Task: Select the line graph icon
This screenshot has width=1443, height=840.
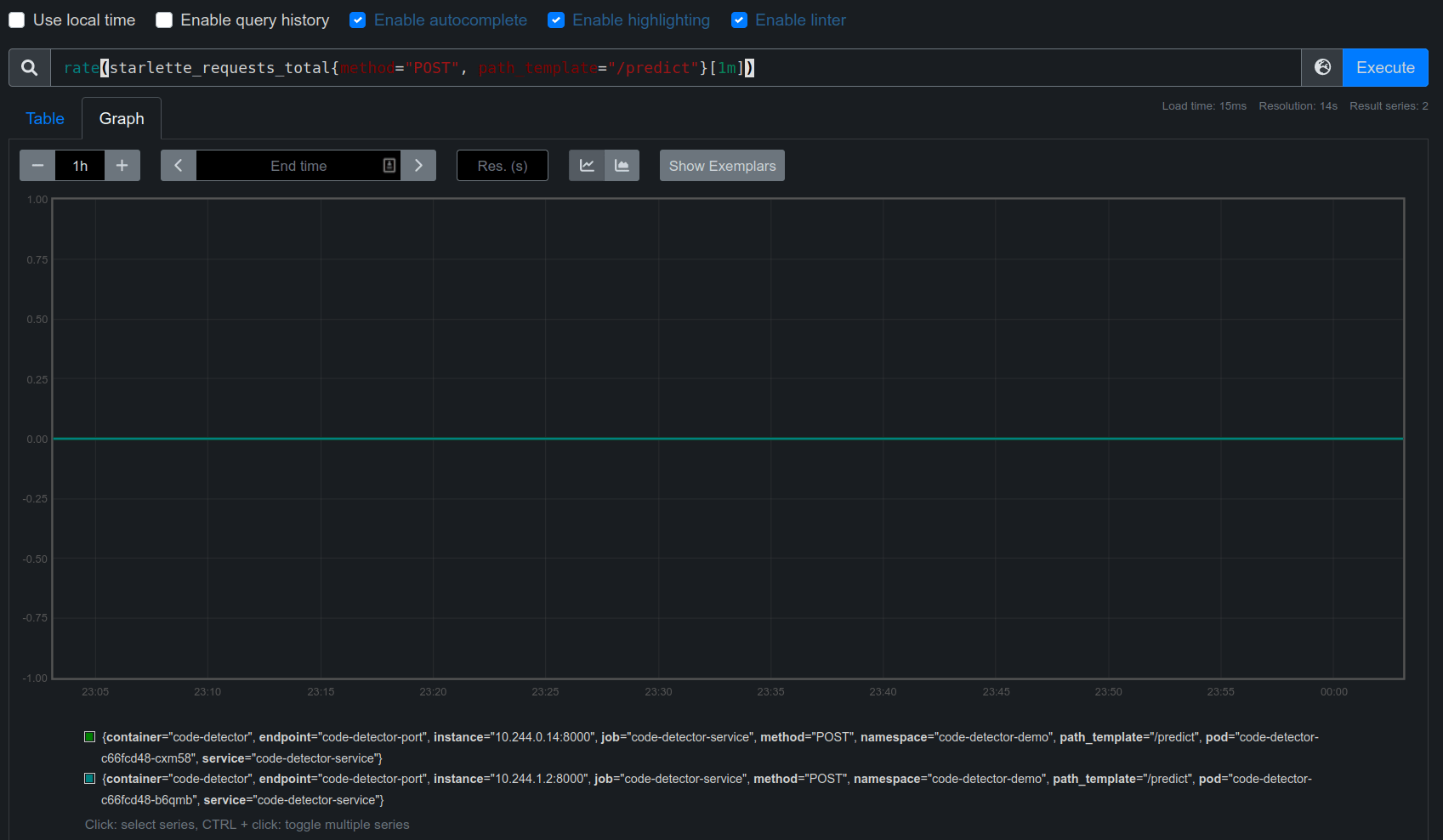Action: pyautogui.click(x=586, y=165)
